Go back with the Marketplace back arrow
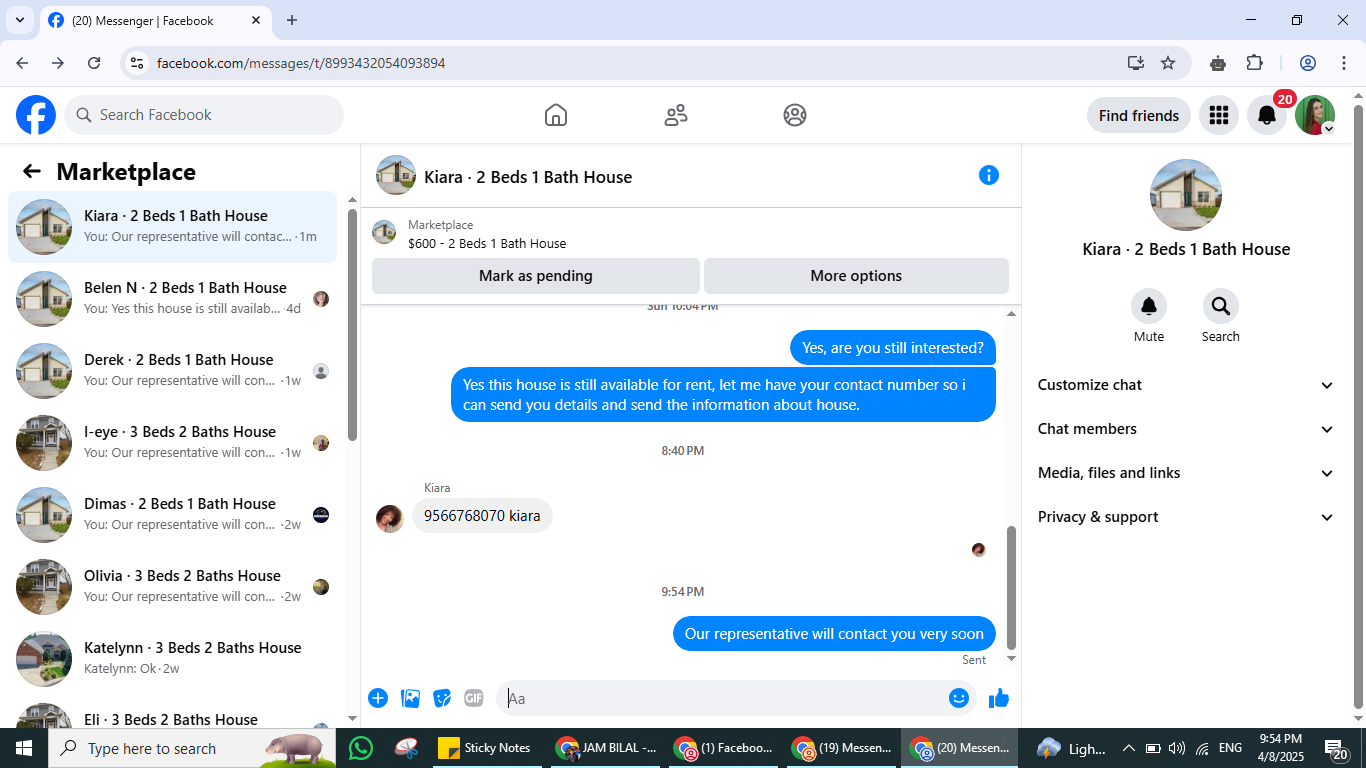This screenshot has width=1366, height=768. coord(32,171)
